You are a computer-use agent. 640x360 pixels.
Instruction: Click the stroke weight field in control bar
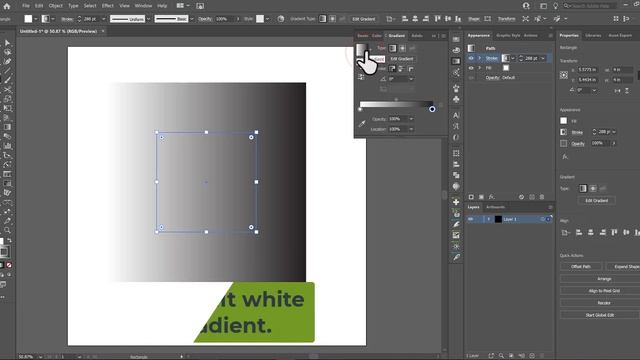pyautogui.click(x=90, y=19)
